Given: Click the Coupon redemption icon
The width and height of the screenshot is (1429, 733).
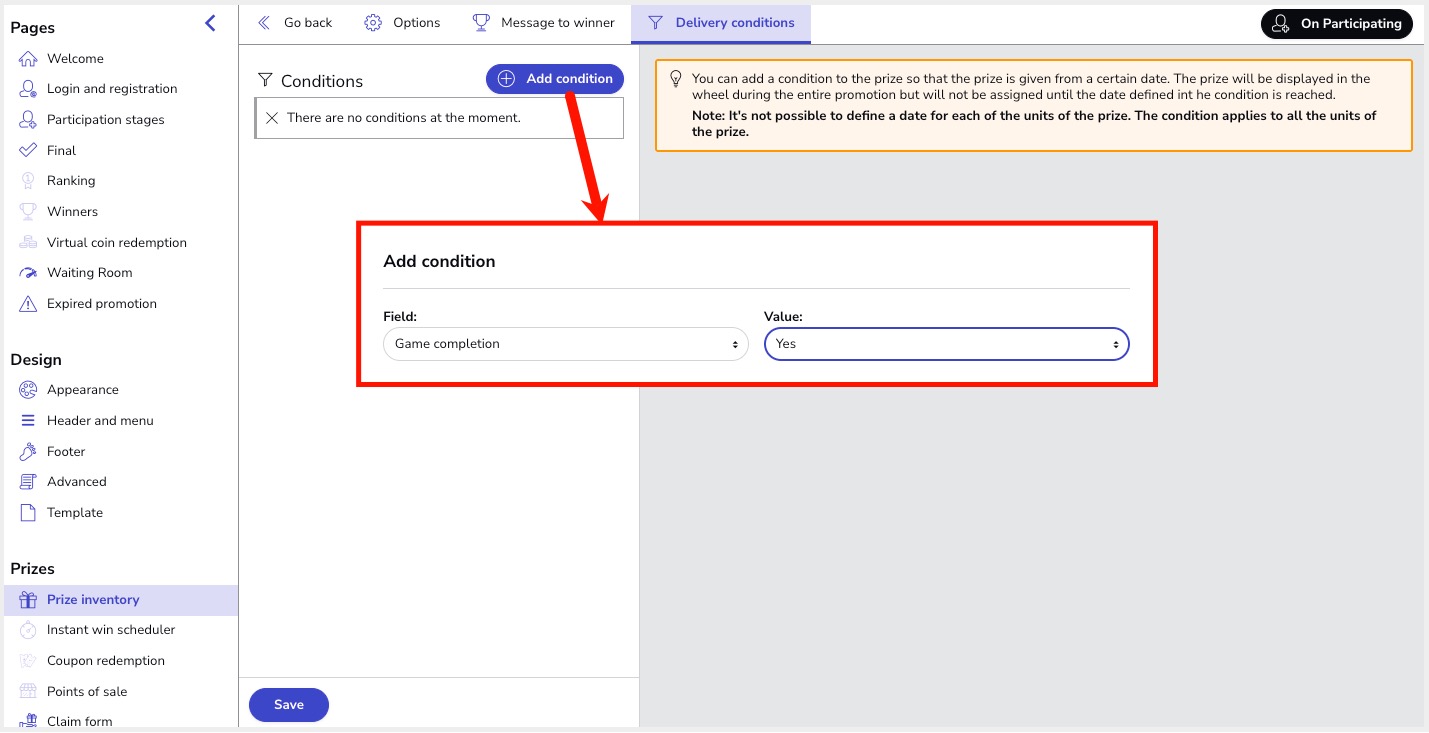Looking at the screenshot, I should tap(28, 661).
